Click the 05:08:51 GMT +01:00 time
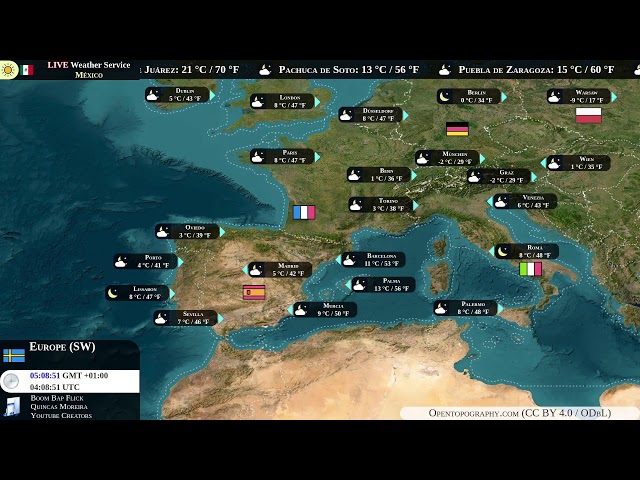The height and width of the screenshot is (480, 640). [x=69, y=376]
